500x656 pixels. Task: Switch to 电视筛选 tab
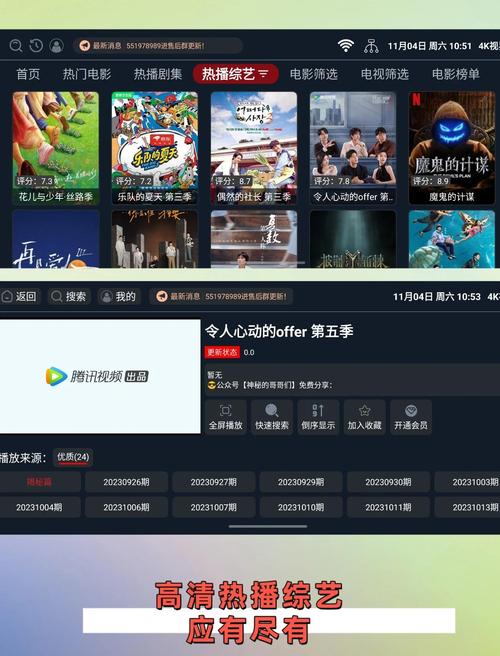(x=385, y=74)
